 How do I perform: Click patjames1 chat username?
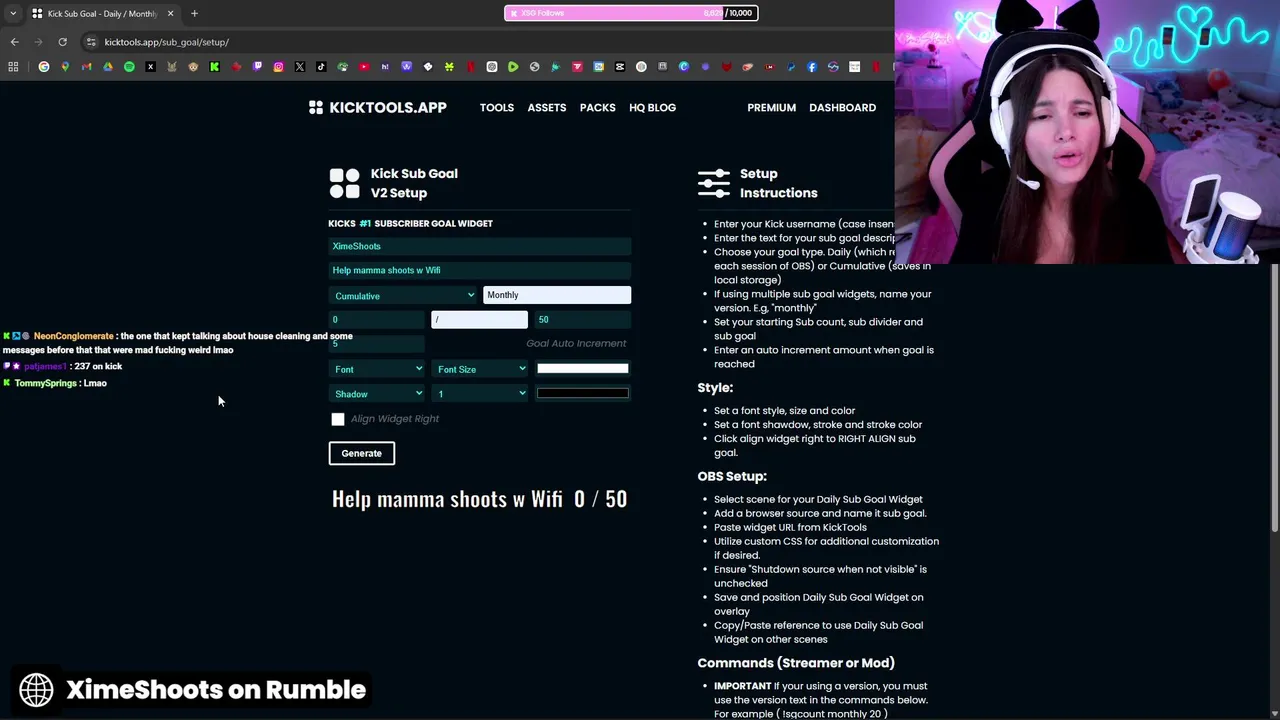point(45,366)
